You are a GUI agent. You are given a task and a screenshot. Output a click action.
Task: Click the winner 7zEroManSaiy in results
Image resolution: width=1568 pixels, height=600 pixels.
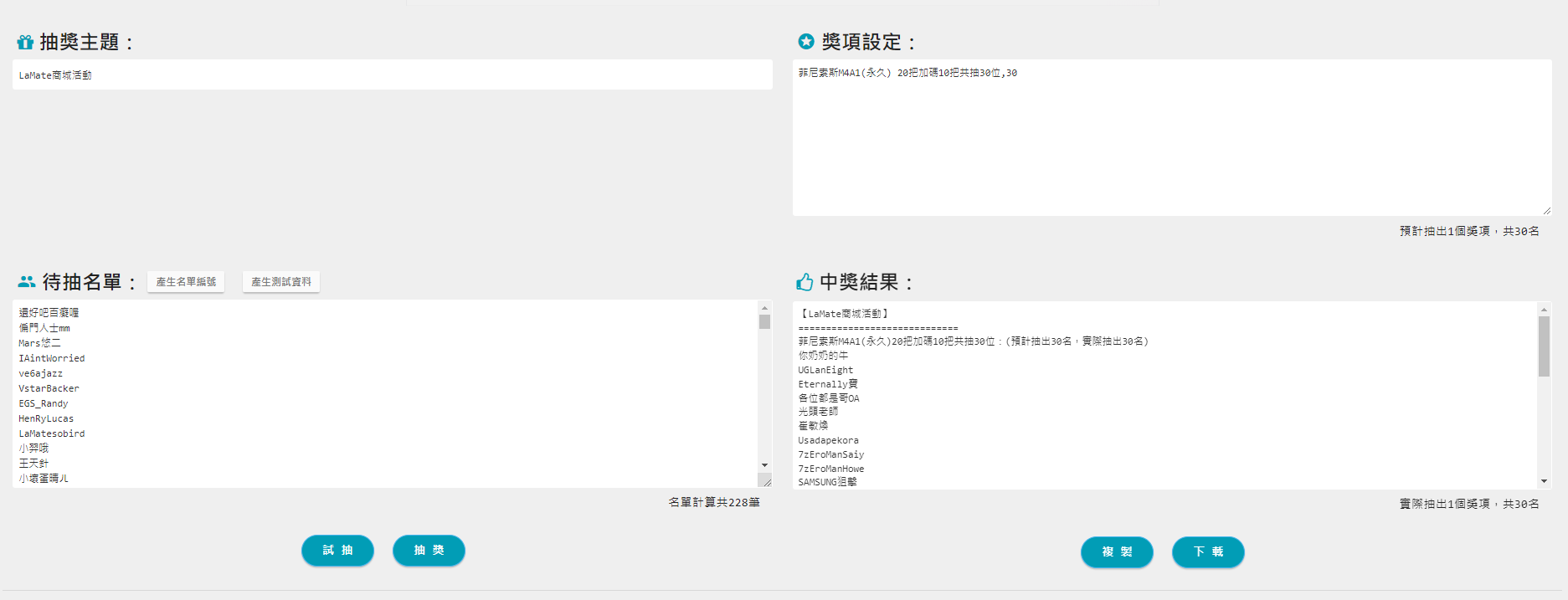(830, 454)
